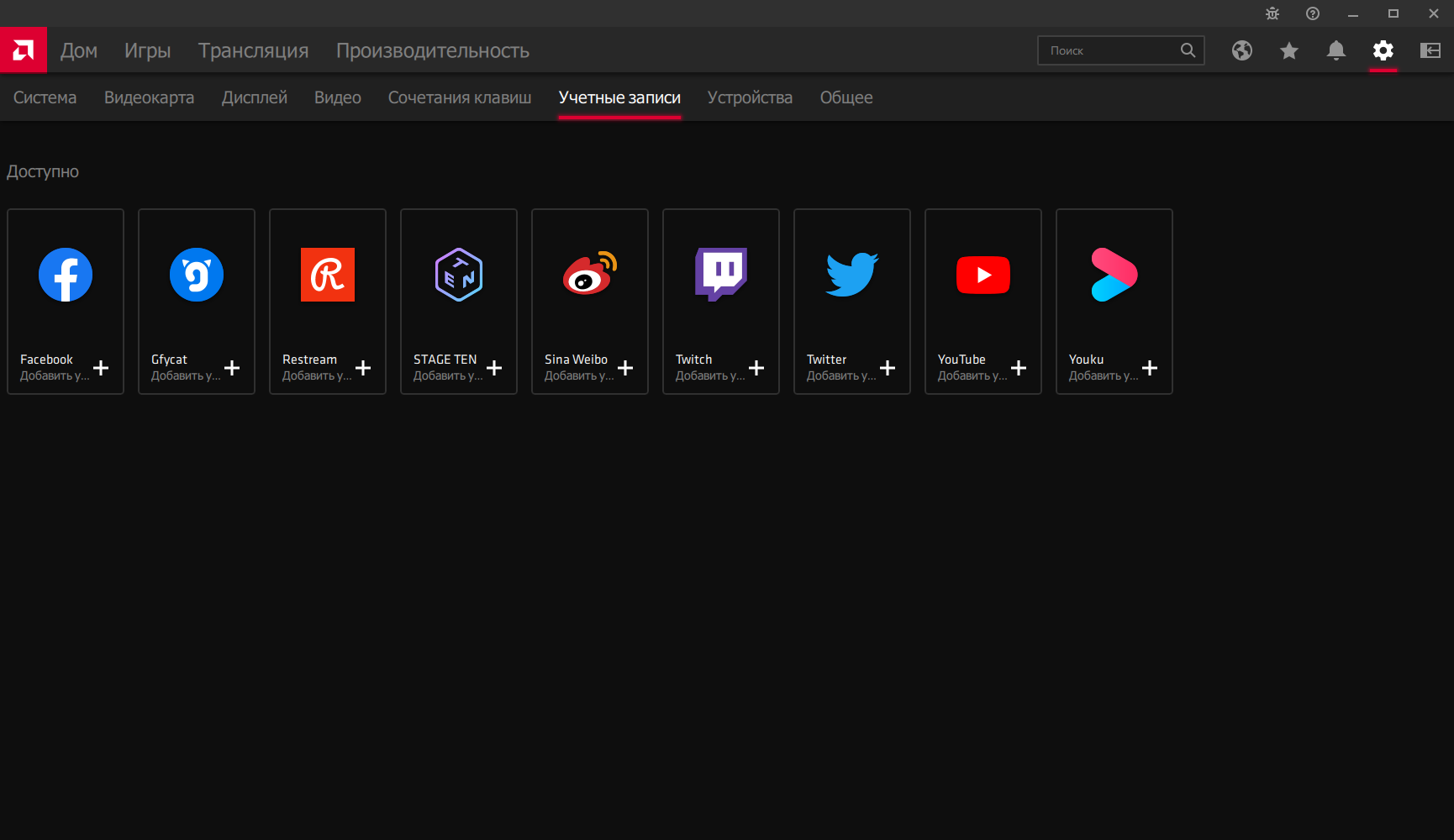Screen dimensions: 1454x840
Task: Open the Игры menu
Action: coord(148,50)
